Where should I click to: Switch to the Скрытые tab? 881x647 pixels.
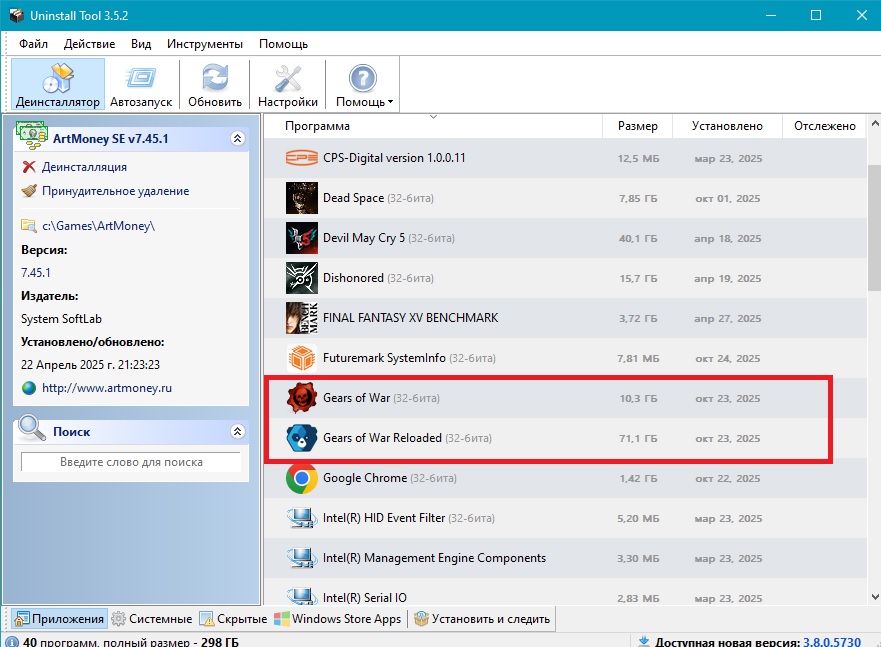[x=233, y=619]
